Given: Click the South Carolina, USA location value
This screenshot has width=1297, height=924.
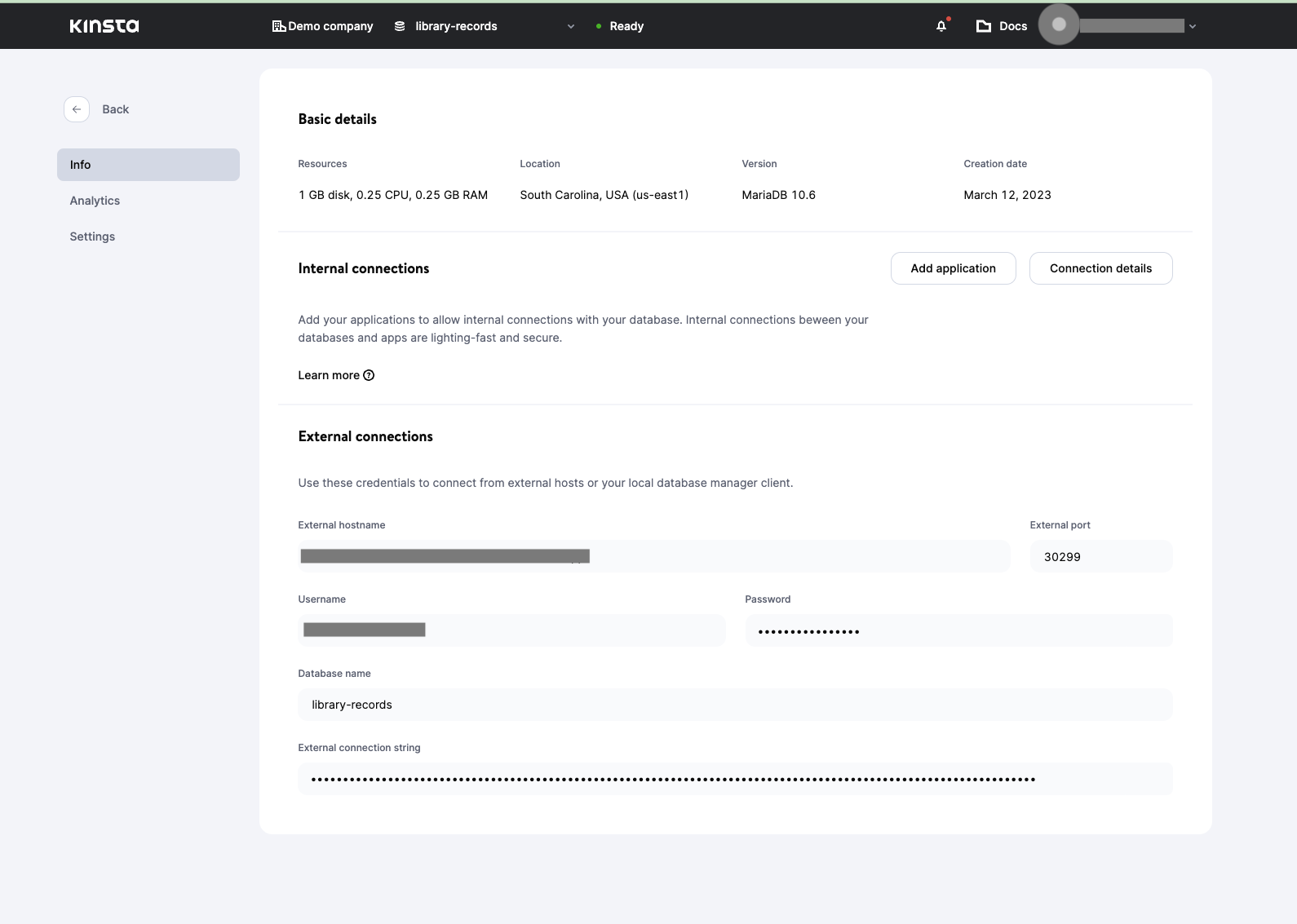Looking at the screenshot, I should [x=604, y=195].
